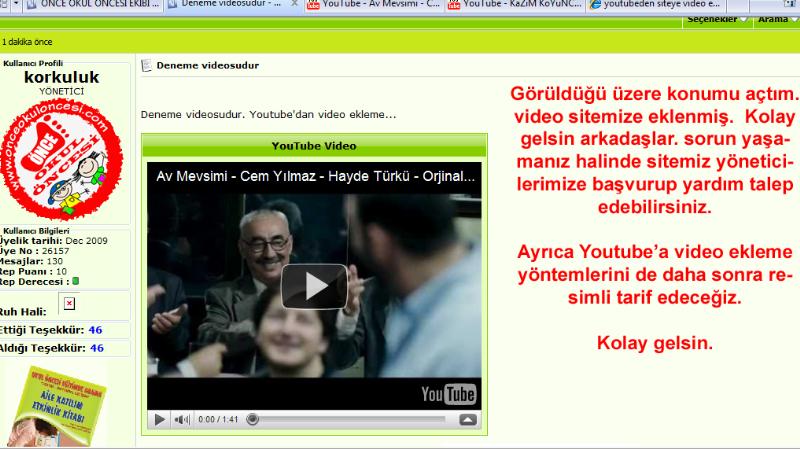Switch to youtubeden siteye video tab

click(655, 5)
